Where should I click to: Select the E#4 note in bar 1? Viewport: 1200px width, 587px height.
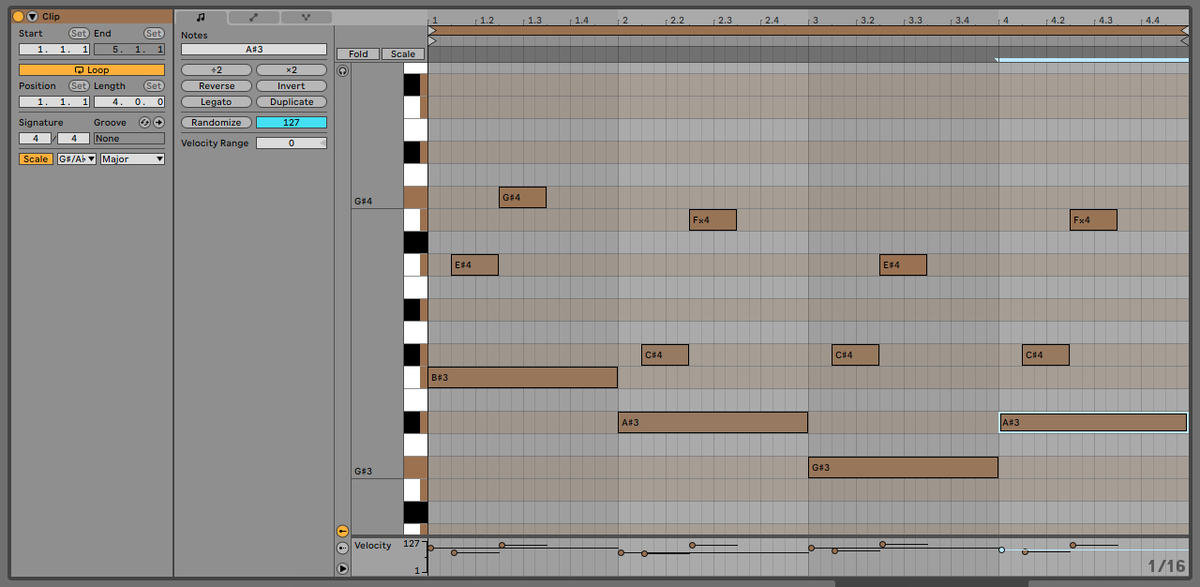[474, 265]
